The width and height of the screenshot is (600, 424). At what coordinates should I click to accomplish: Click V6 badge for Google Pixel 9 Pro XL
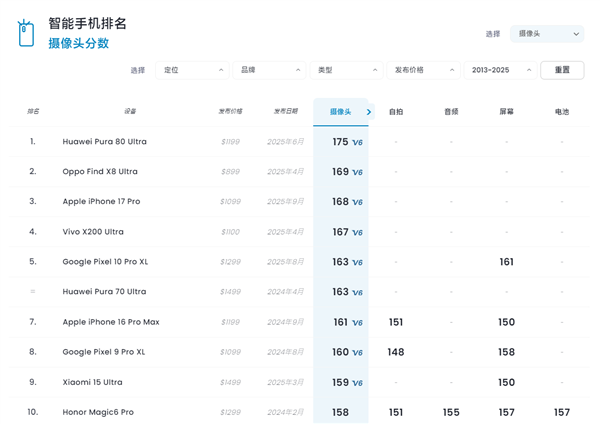pyautogui.click(x=357, y=353)
